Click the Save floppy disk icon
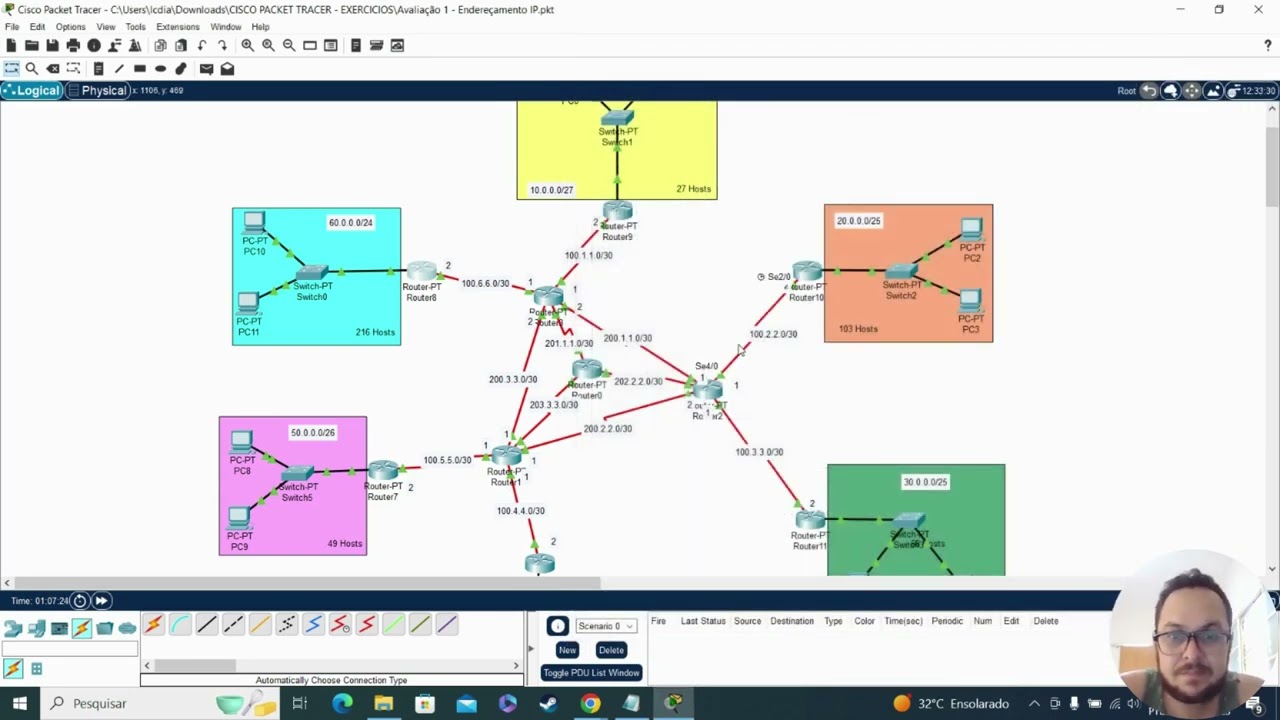 coord(52,45)
